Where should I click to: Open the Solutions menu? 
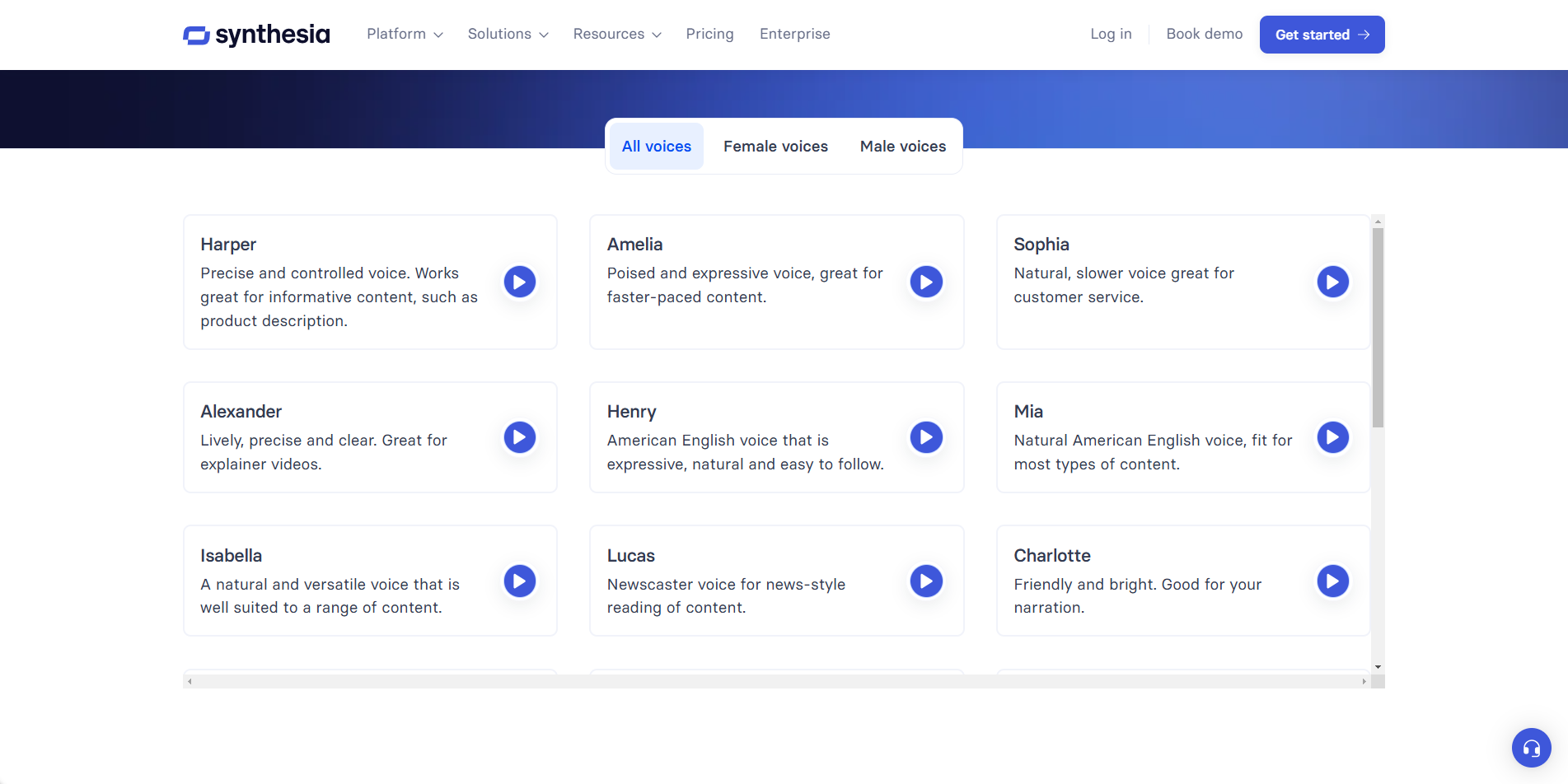point(507,34)
